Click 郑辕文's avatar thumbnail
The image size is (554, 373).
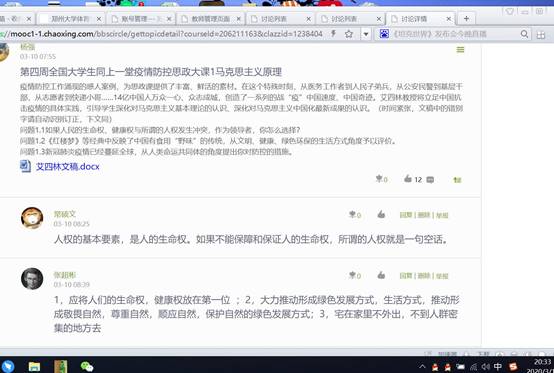tap(32, 218)
